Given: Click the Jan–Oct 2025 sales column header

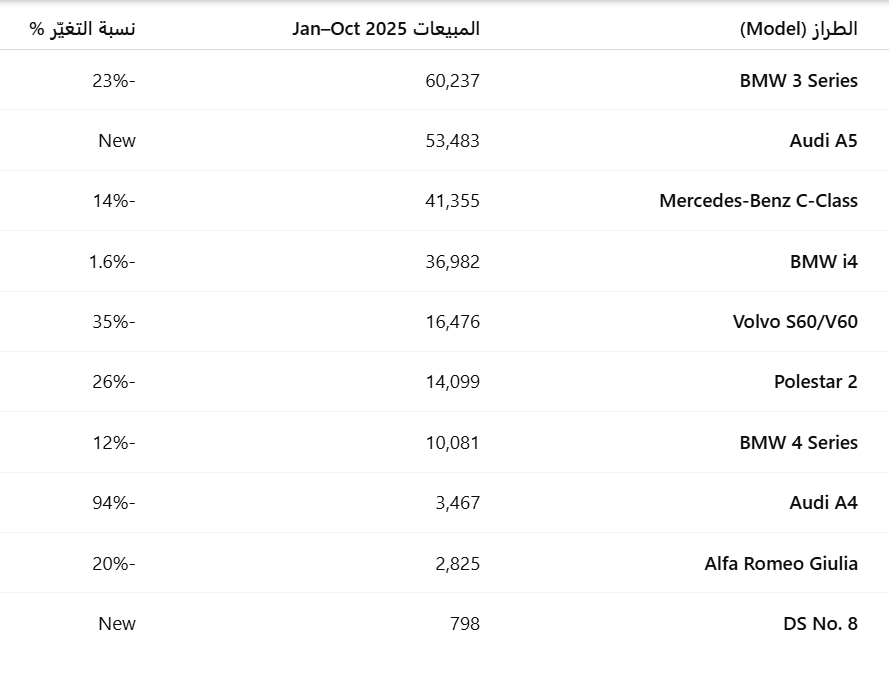Looking at the screenshot, I should (x=386, y=28).
